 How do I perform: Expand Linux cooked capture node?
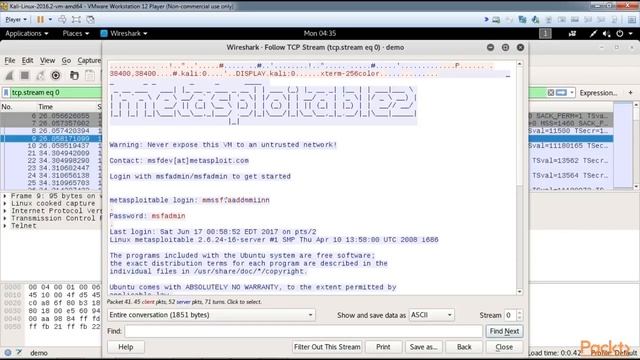[x=5, y=203]
